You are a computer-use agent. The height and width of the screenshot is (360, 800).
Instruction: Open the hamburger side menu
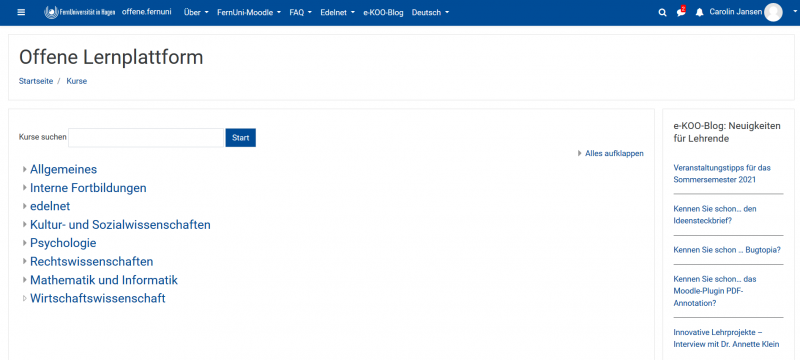[x=21, y=12]
